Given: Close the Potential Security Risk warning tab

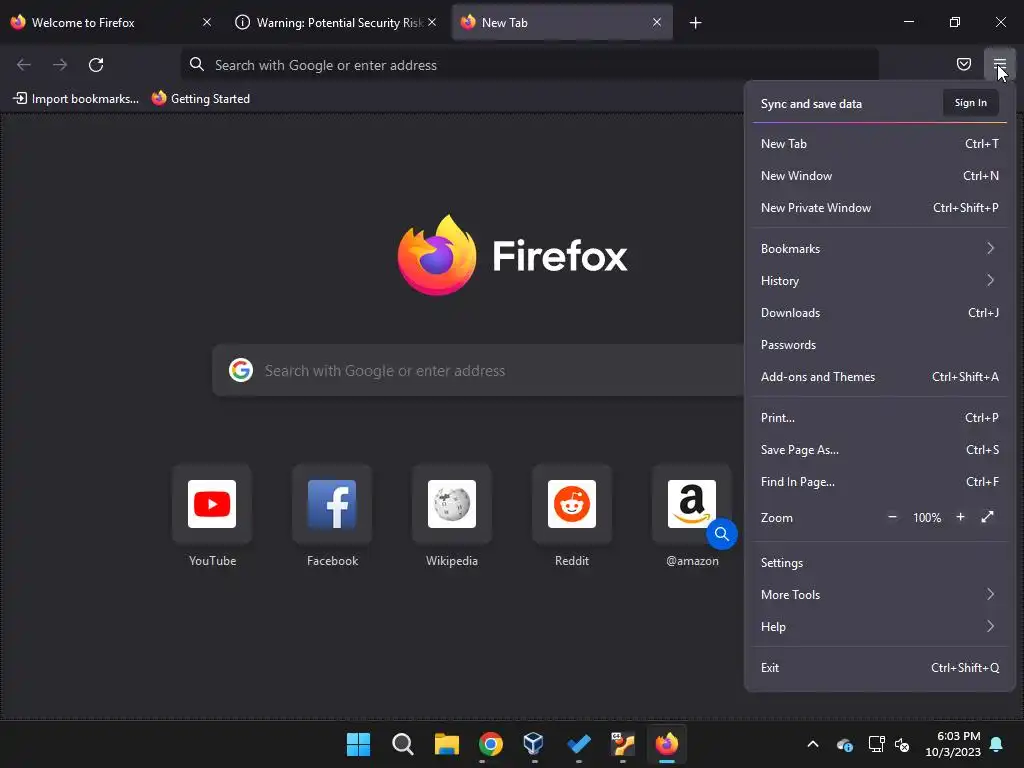Looking at the screenshot, I should 432,22.
